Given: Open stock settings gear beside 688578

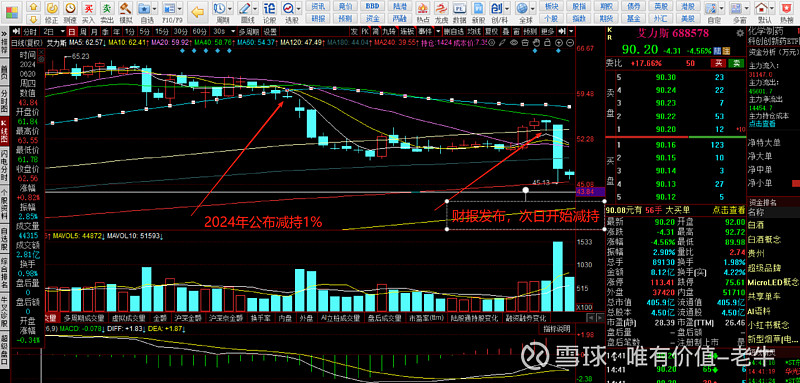Looking at the screenshot, I should point(740,33).
